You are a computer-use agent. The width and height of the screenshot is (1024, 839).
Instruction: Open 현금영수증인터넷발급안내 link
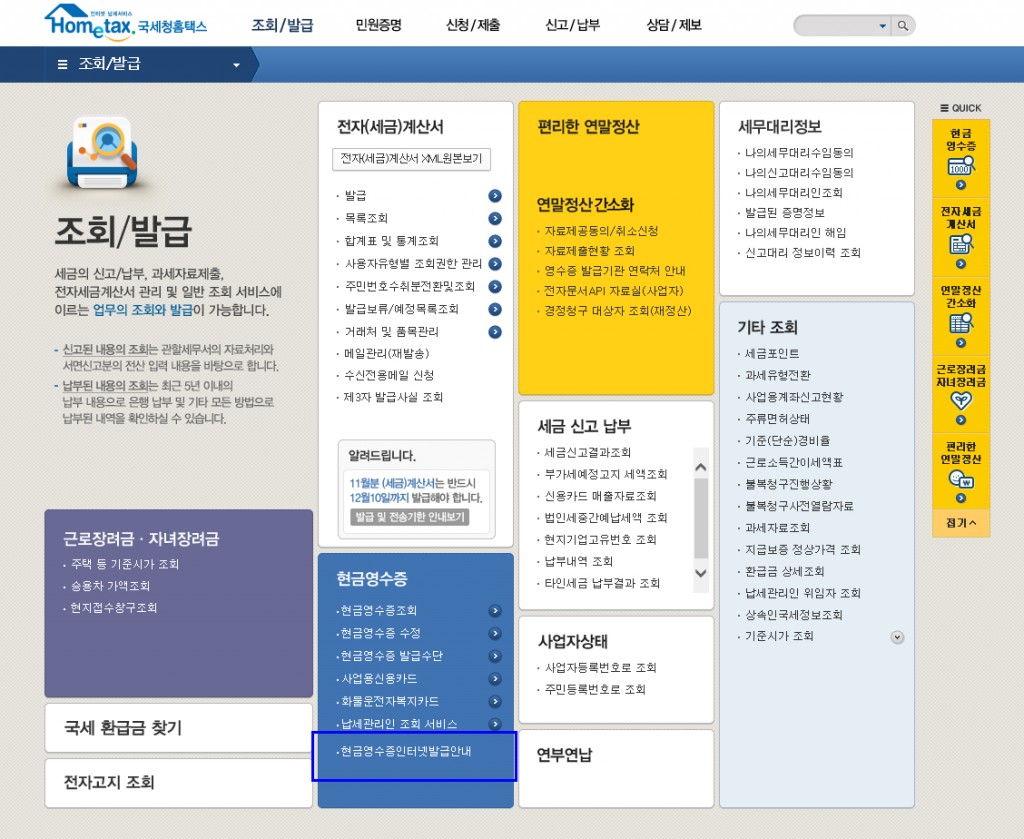pos(406,751)
